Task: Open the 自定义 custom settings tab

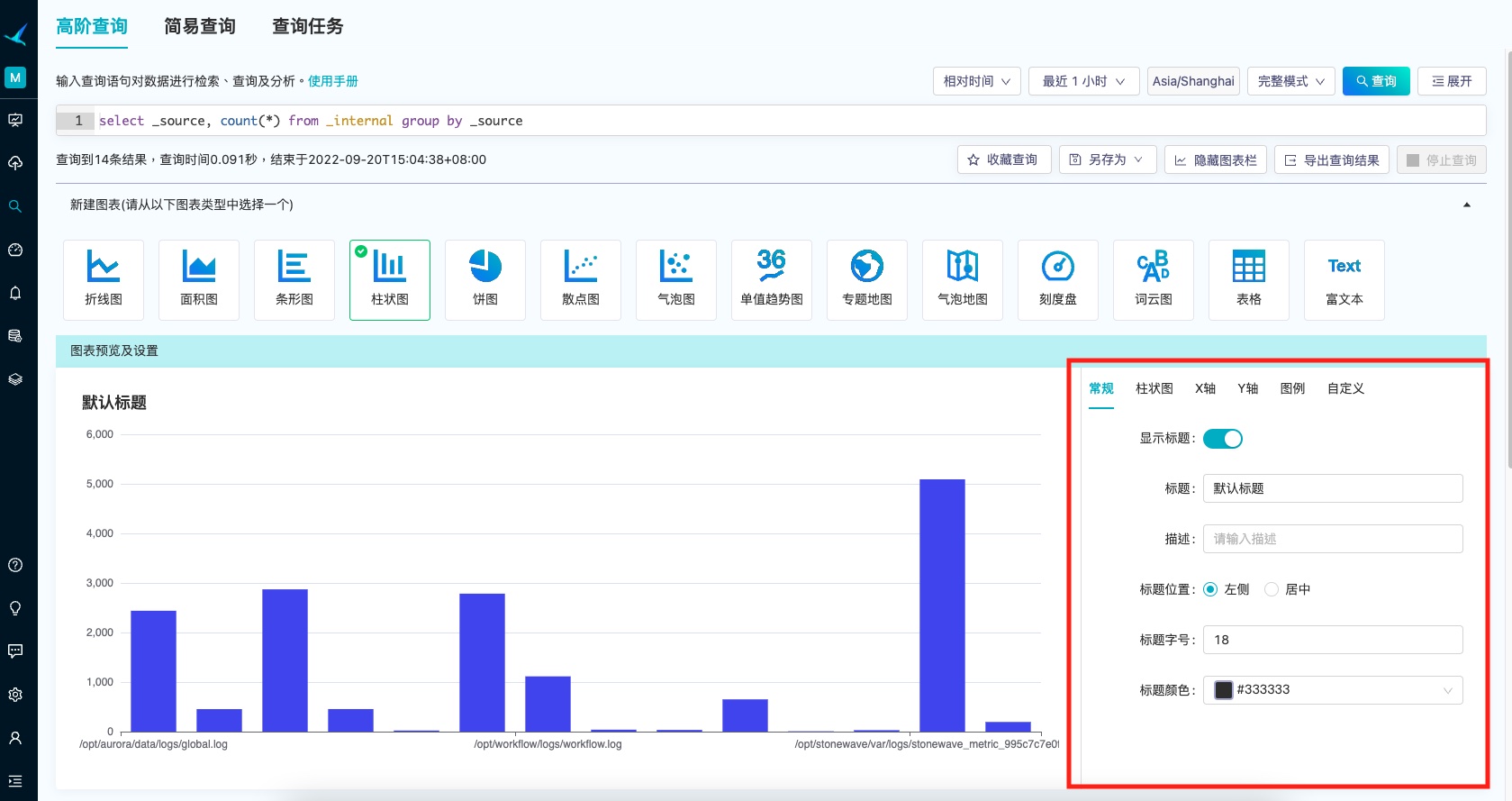Action: click(x=1346, y=388)
